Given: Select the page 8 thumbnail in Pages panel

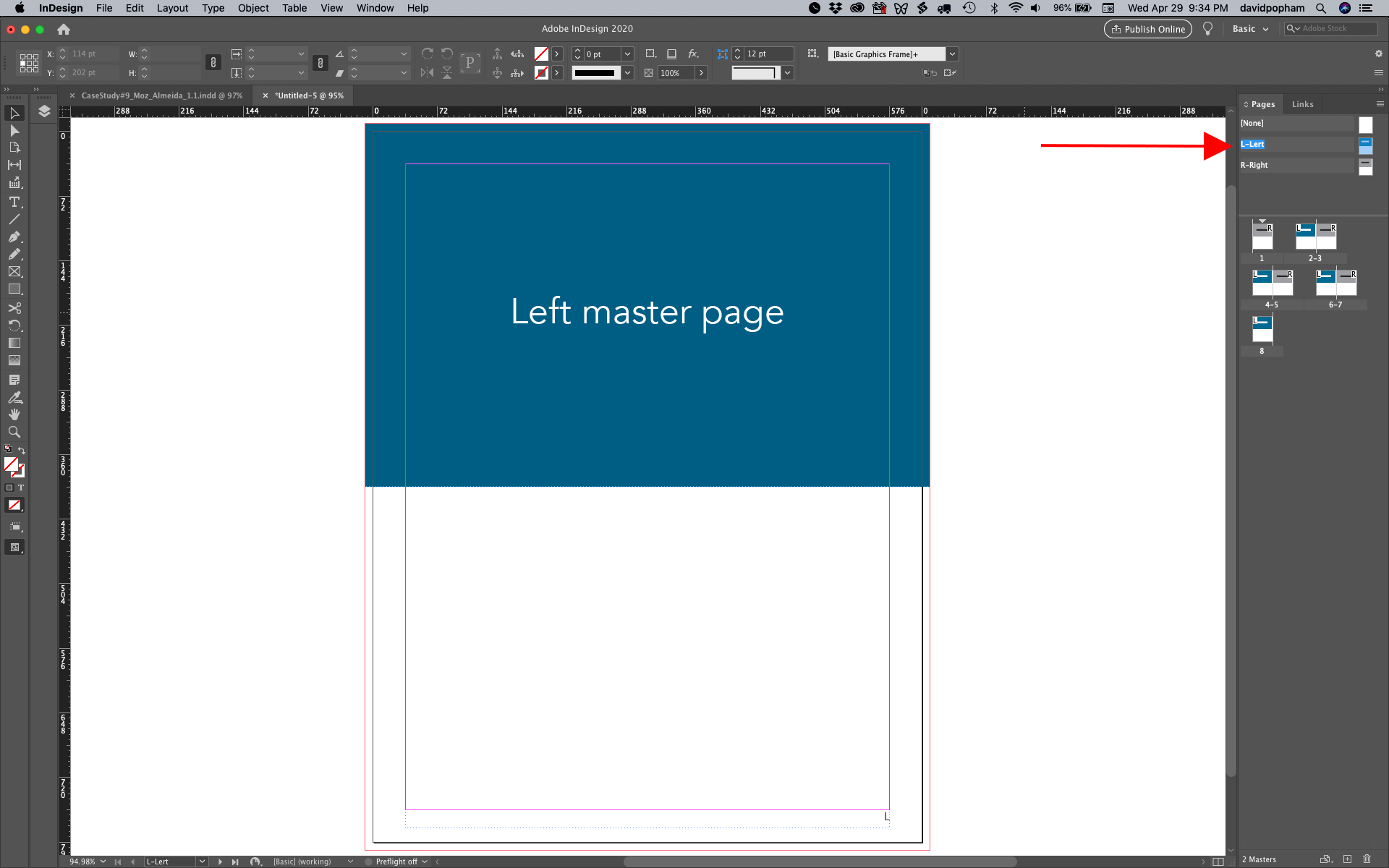Looking at the screenshot, I should [x=1262, y=329].
